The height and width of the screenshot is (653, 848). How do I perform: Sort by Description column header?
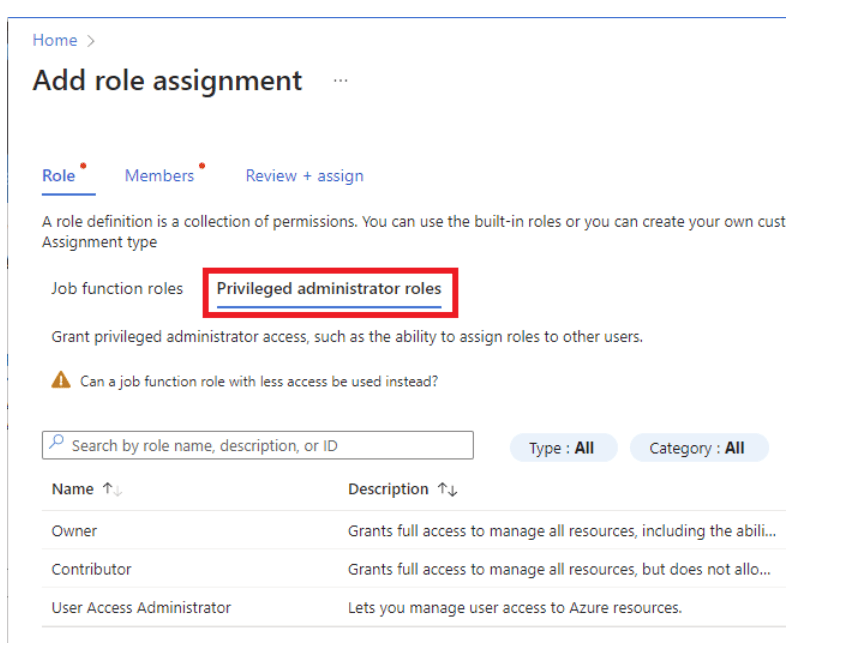point(388,489)
